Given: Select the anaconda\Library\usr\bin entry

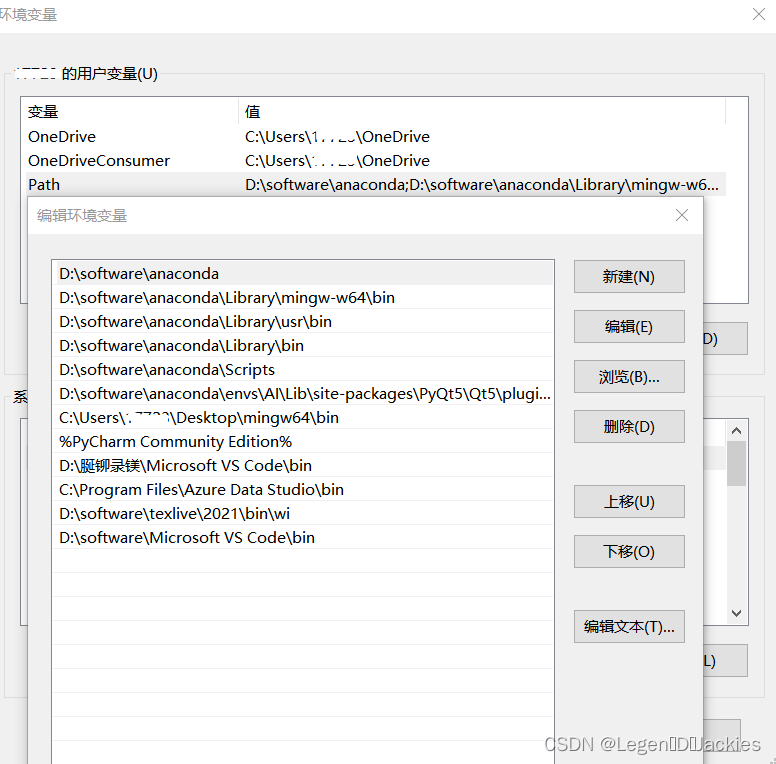Looking at the screenshot, I should point(303,322).
